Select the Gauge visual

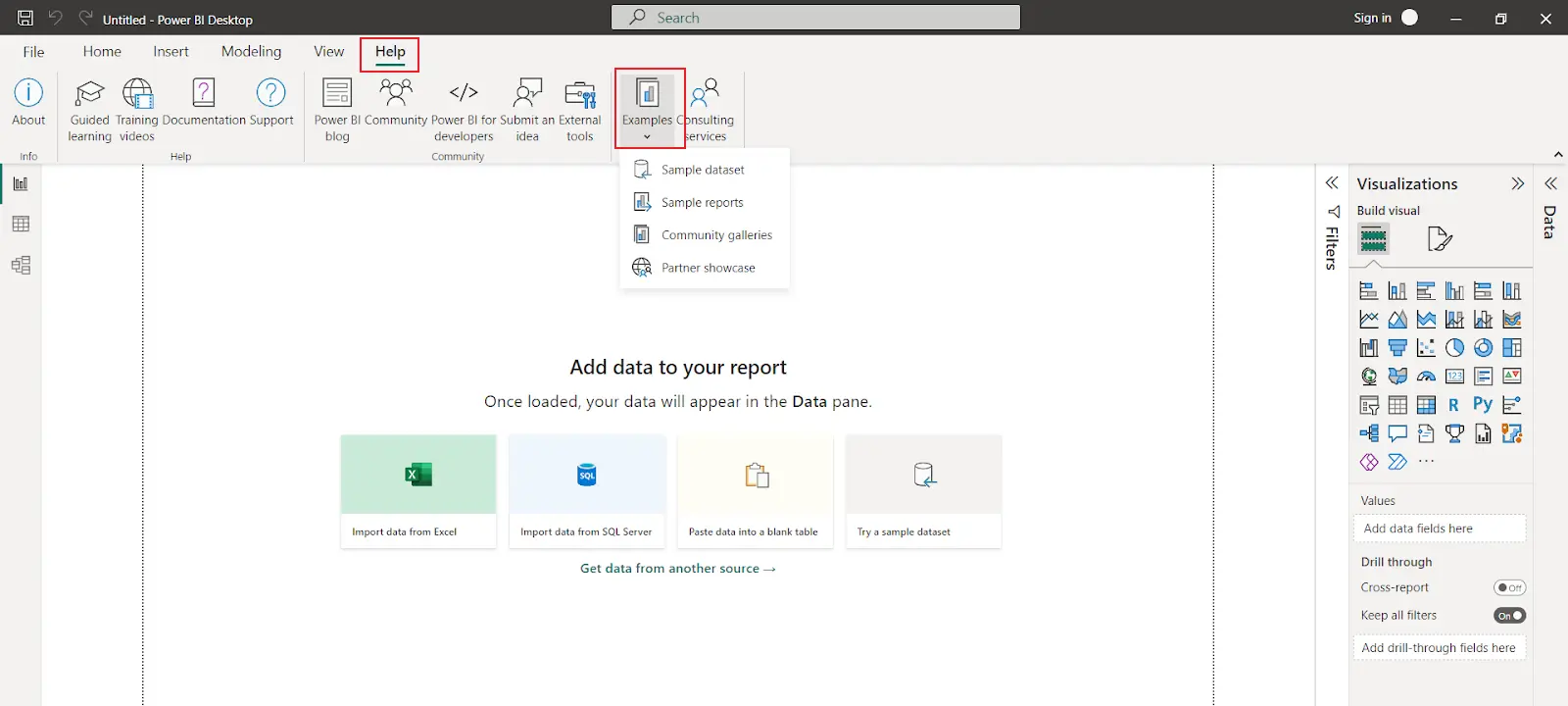(x=1426, y=377)
